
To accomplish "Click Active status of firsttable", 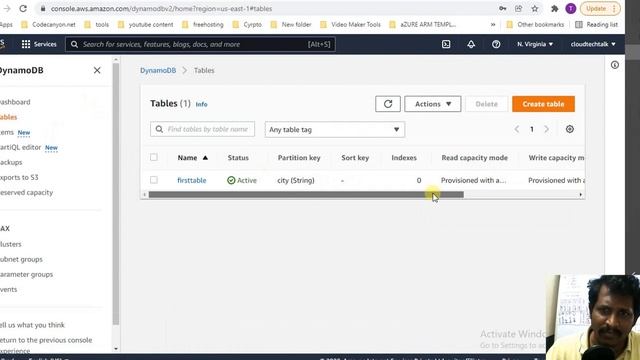I will point(242,180).
